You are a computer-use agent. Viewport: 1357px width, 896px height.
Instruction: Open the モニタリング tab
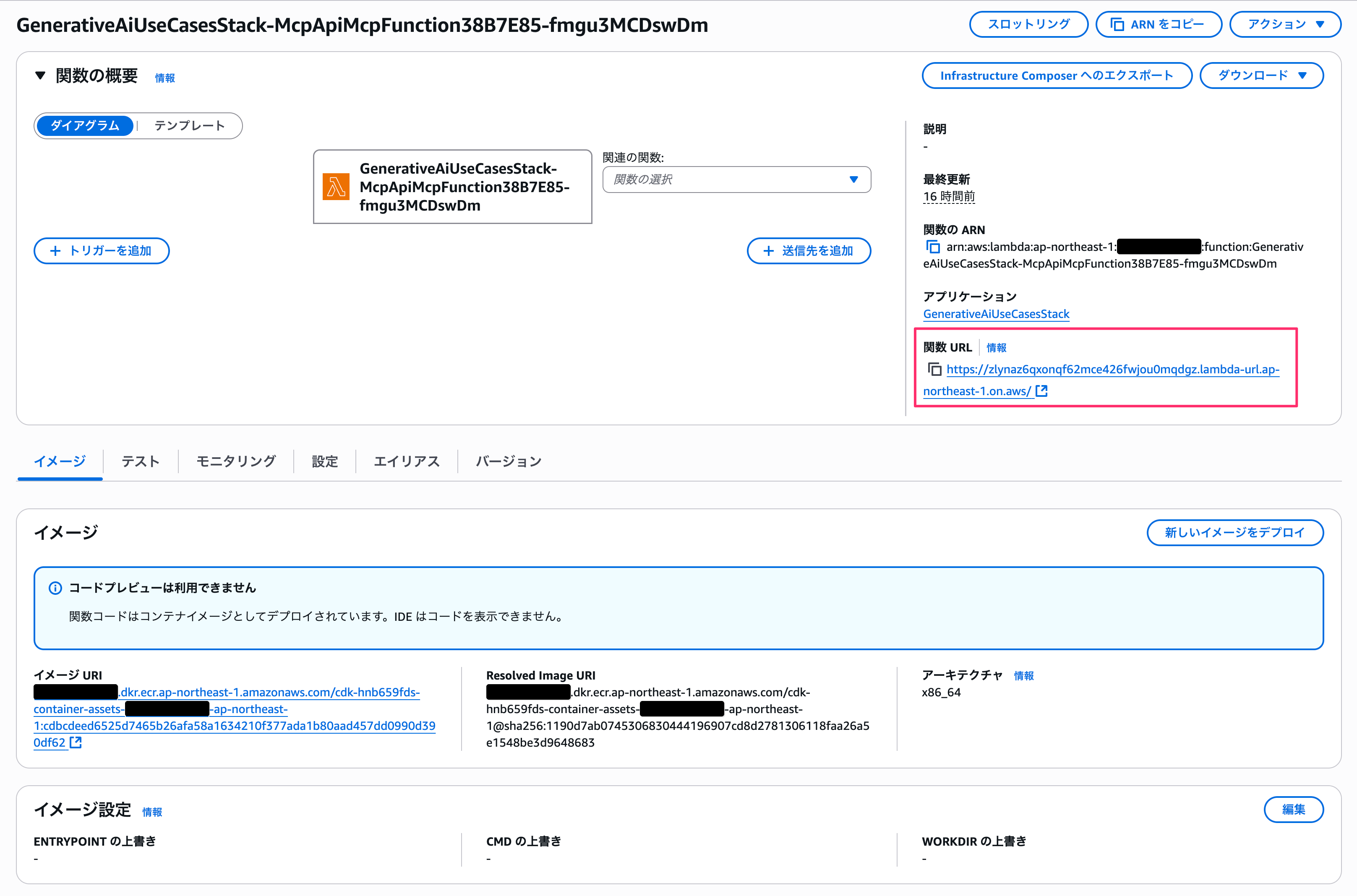click(236, 461)
